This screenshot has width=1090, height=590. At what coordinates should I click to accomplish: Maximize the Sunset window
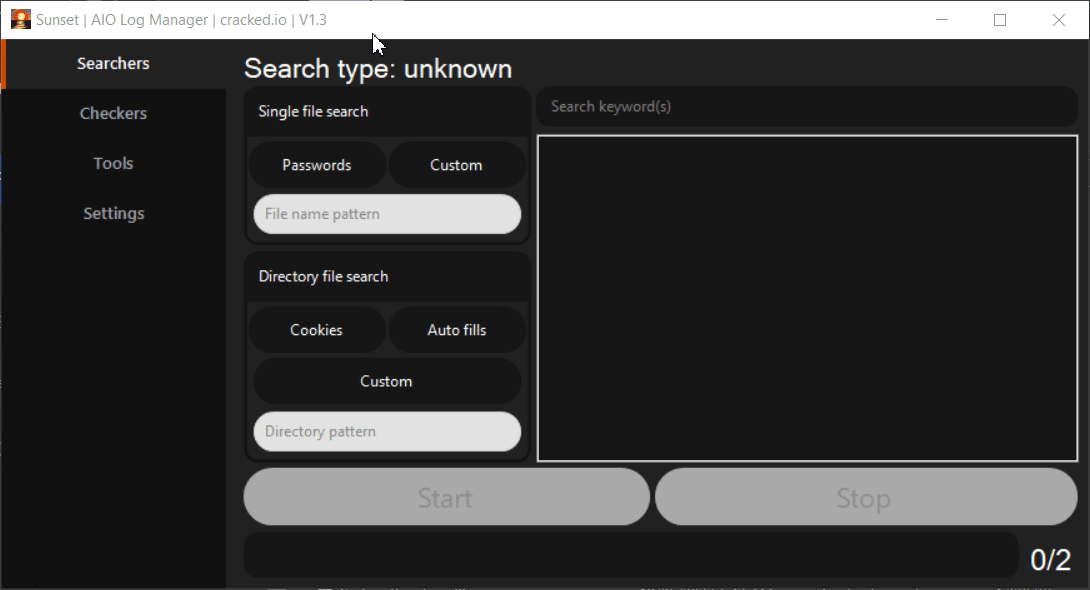click(1000, 20)
